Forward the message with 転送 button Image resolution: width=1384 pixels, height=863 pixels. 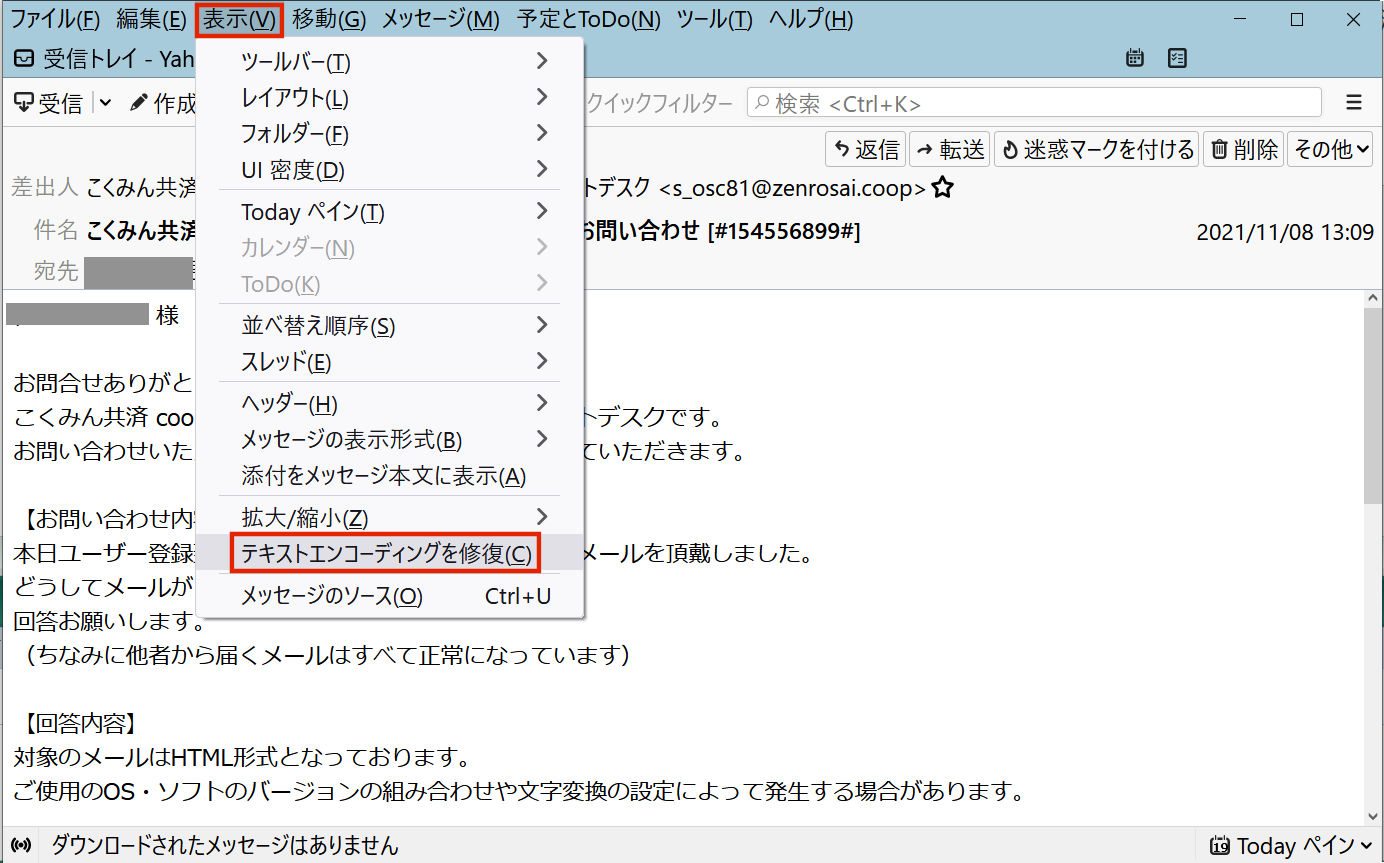point(949,150)
